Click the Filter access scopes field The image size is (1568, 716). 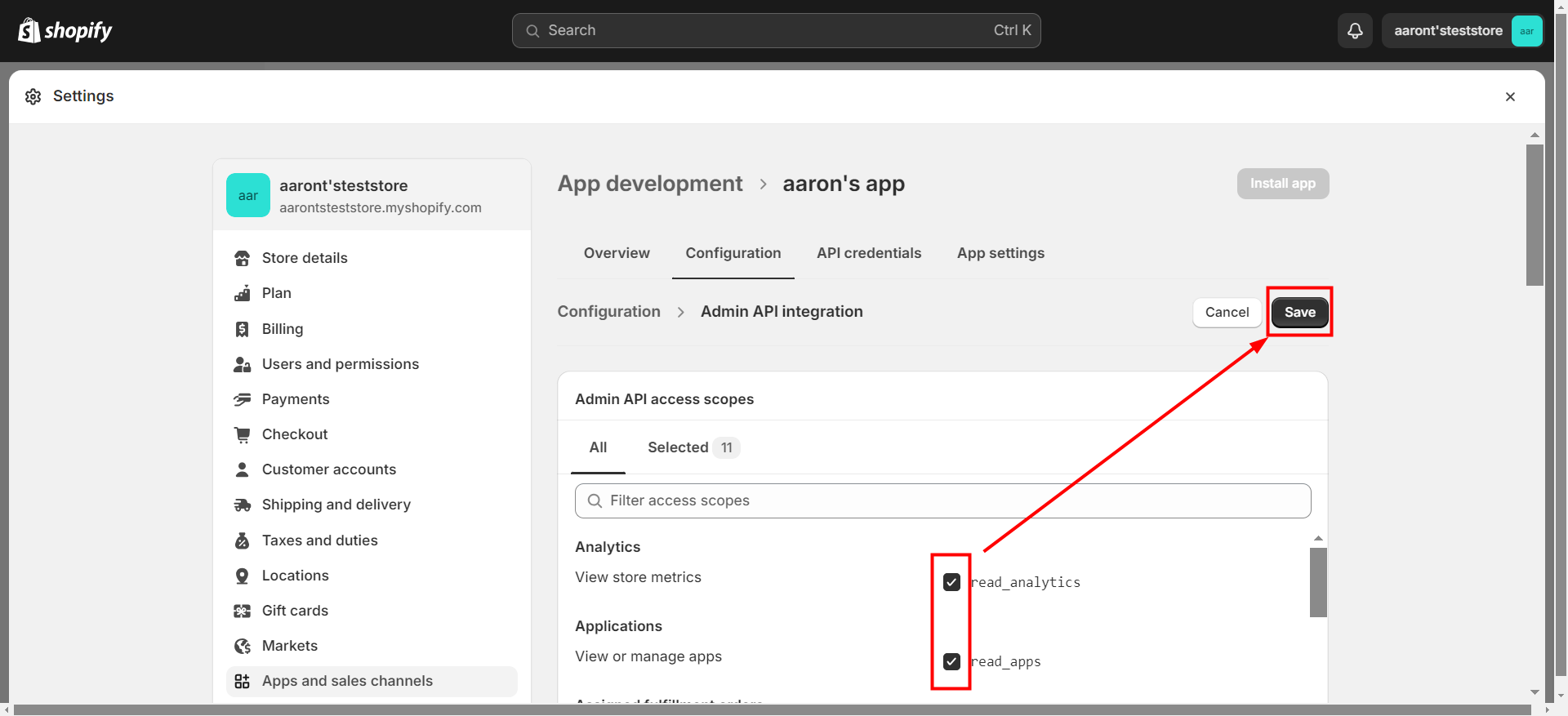(943, 500)
